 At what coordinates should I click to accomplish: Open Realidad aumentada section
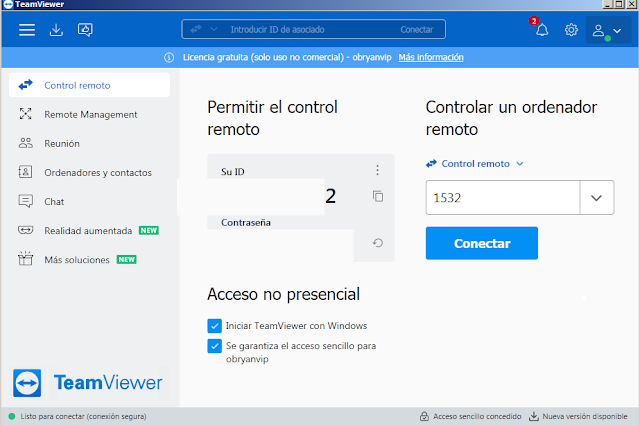[89, 231]
